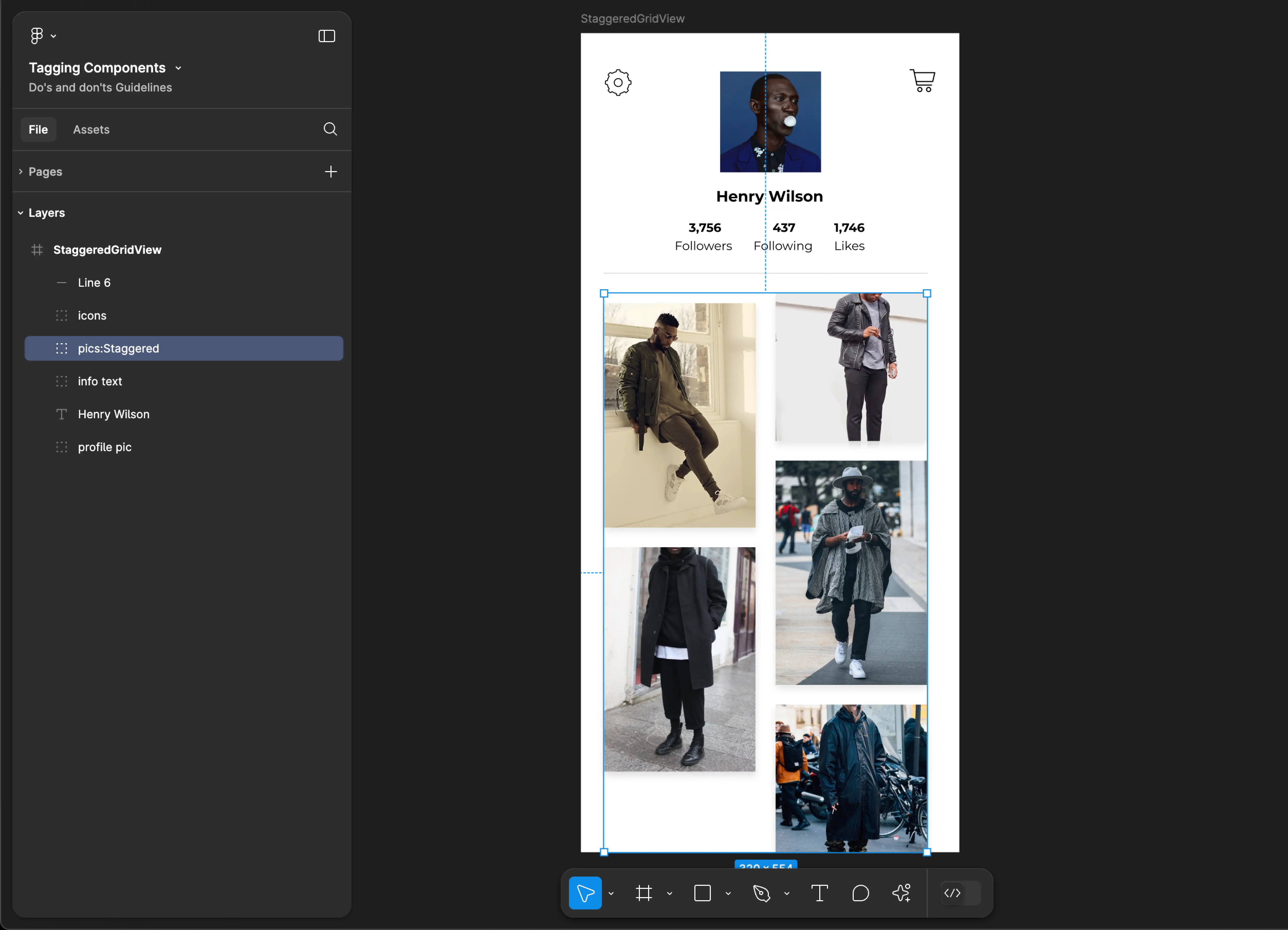Click the top-right selection resize handle
The width and height of the screenshot is (1288, 930).
tap(927, 294)
